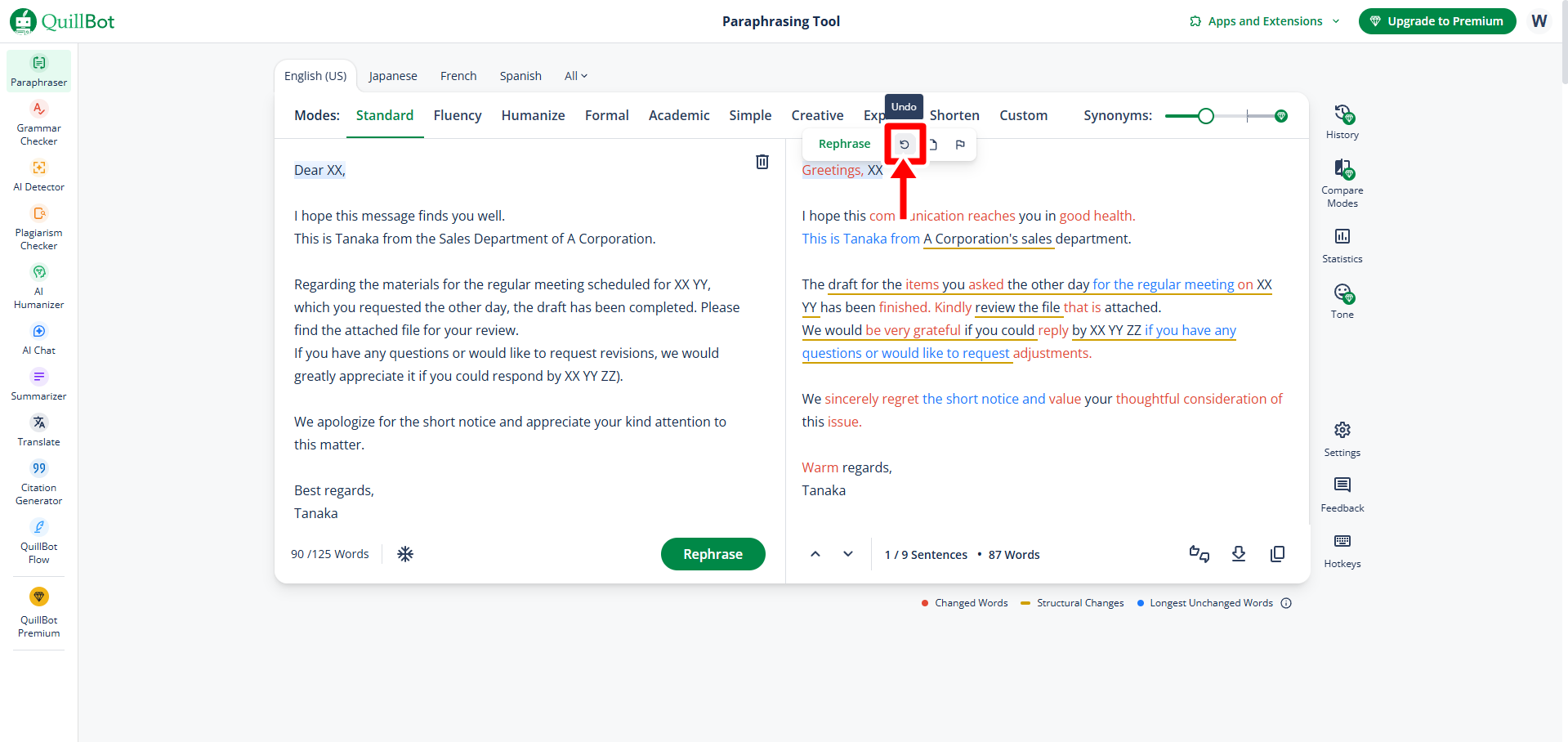
Task: Open History panel
Action: [x=1342, y=122]
